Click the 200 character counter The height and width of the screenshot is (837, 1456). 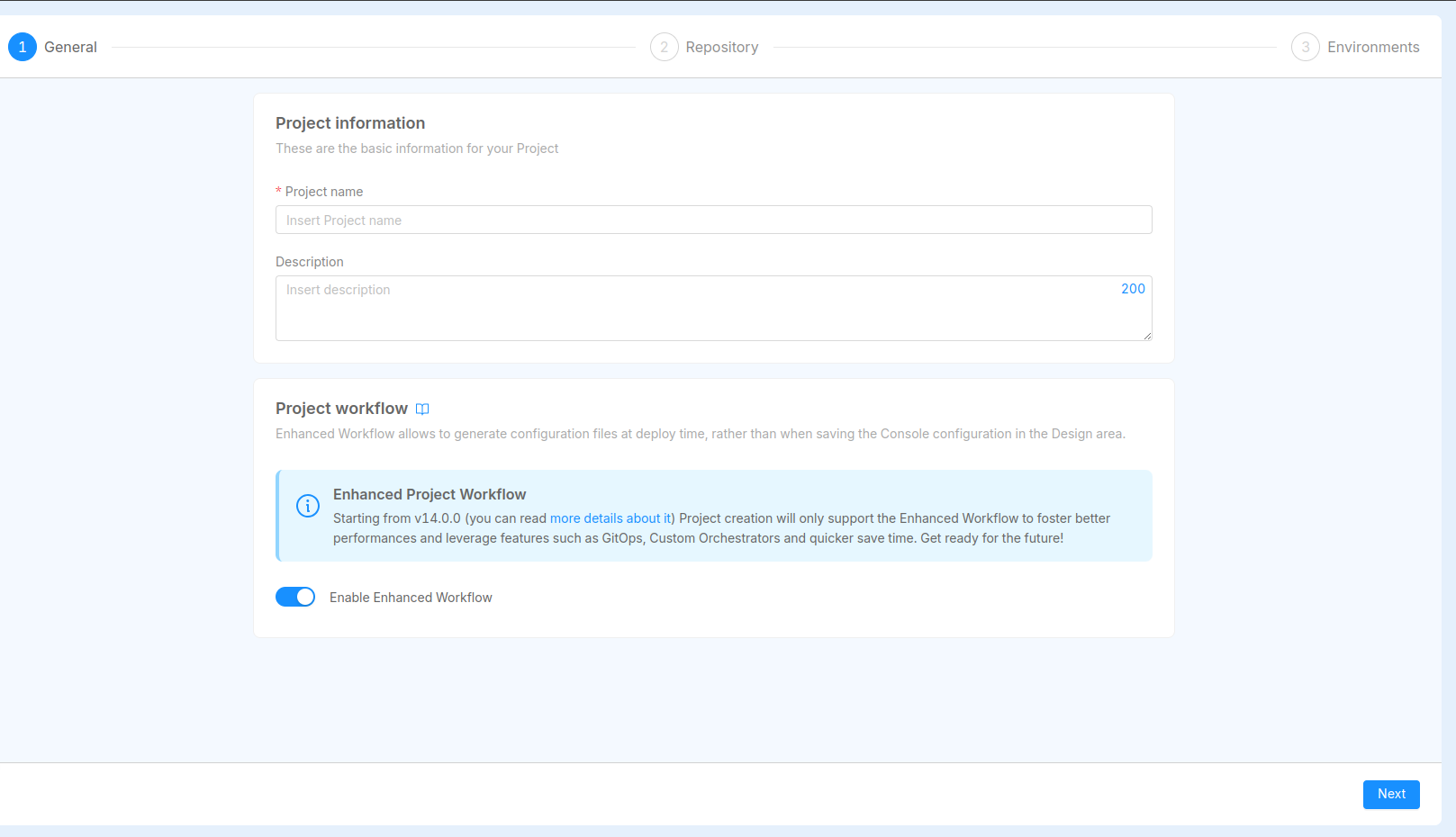[x=1133, y=289]
